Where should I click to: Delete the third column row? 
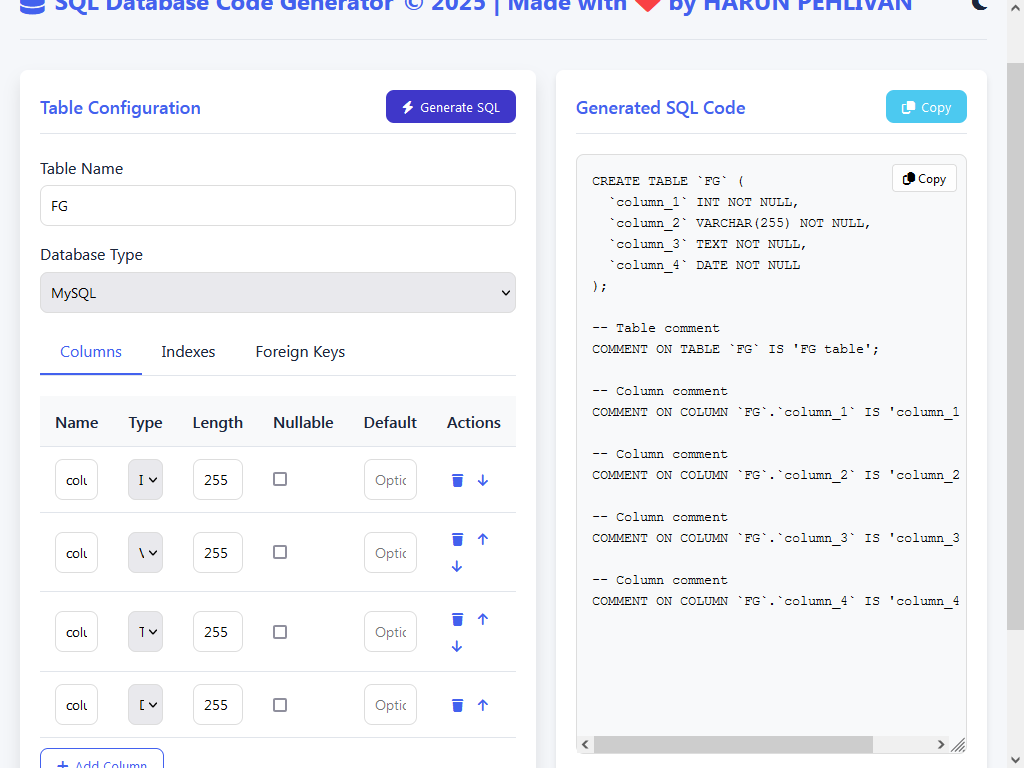(x=457, y=618)
